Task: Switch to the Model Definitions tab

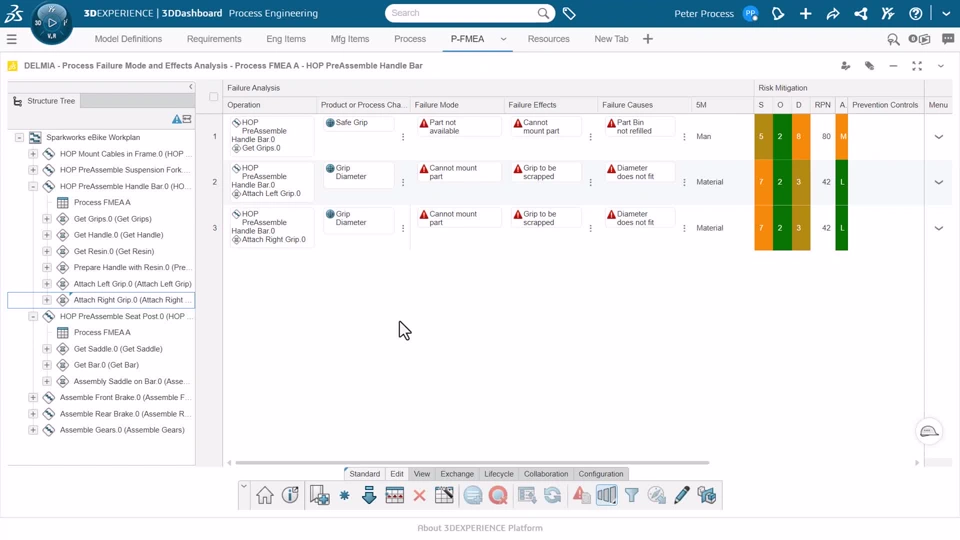Action: point(128,39)
